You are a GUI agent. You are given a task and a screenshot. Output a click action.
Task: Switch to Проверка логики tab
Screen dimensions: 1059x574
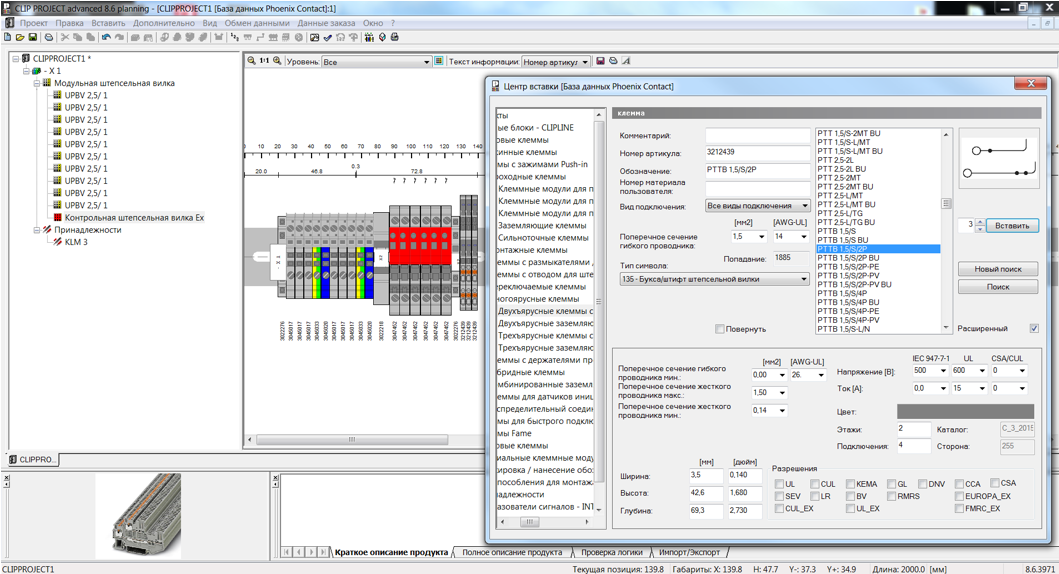pyautogui.click(x=611, y=552)
